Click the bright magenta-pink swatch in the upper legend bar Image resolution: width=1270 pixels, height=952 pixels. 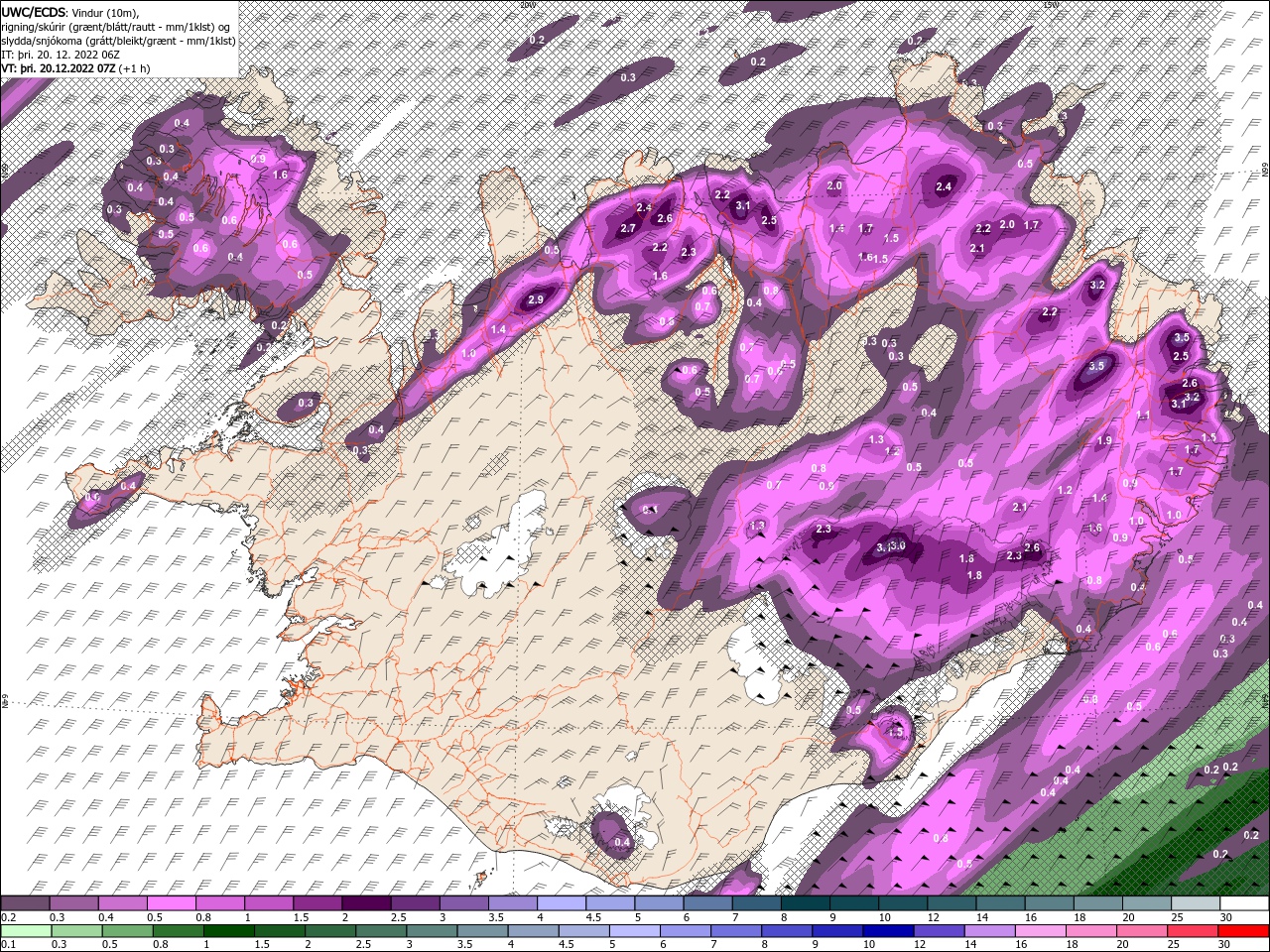pyautogui.click(x=171, y=903)
